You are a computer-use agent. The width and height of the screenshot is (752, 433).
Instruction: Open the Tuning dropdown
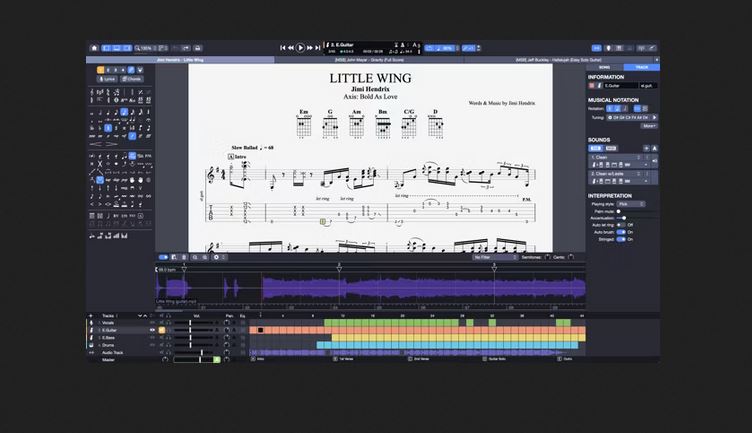(x=632, y=117)
